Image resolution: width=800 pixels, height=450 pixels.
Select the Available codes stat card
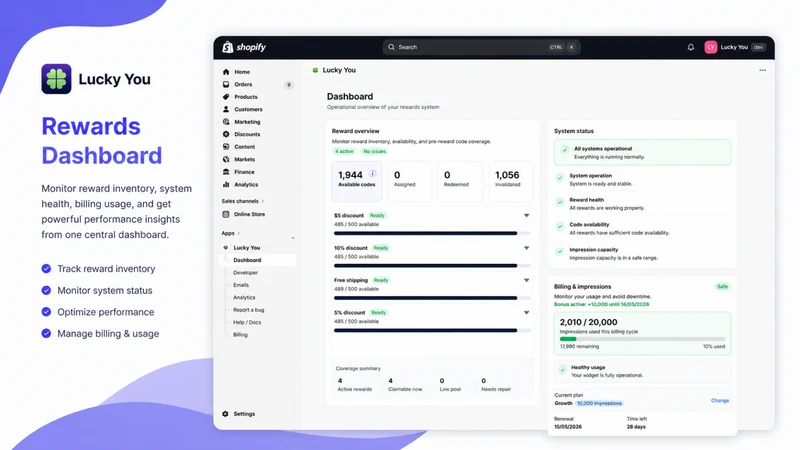(357, 181)
